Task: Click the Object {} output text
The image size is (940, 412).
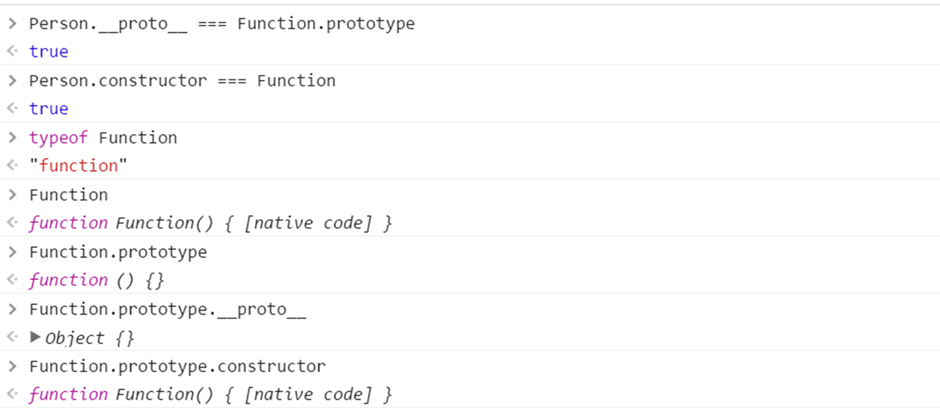Action: tap(90, 338)
